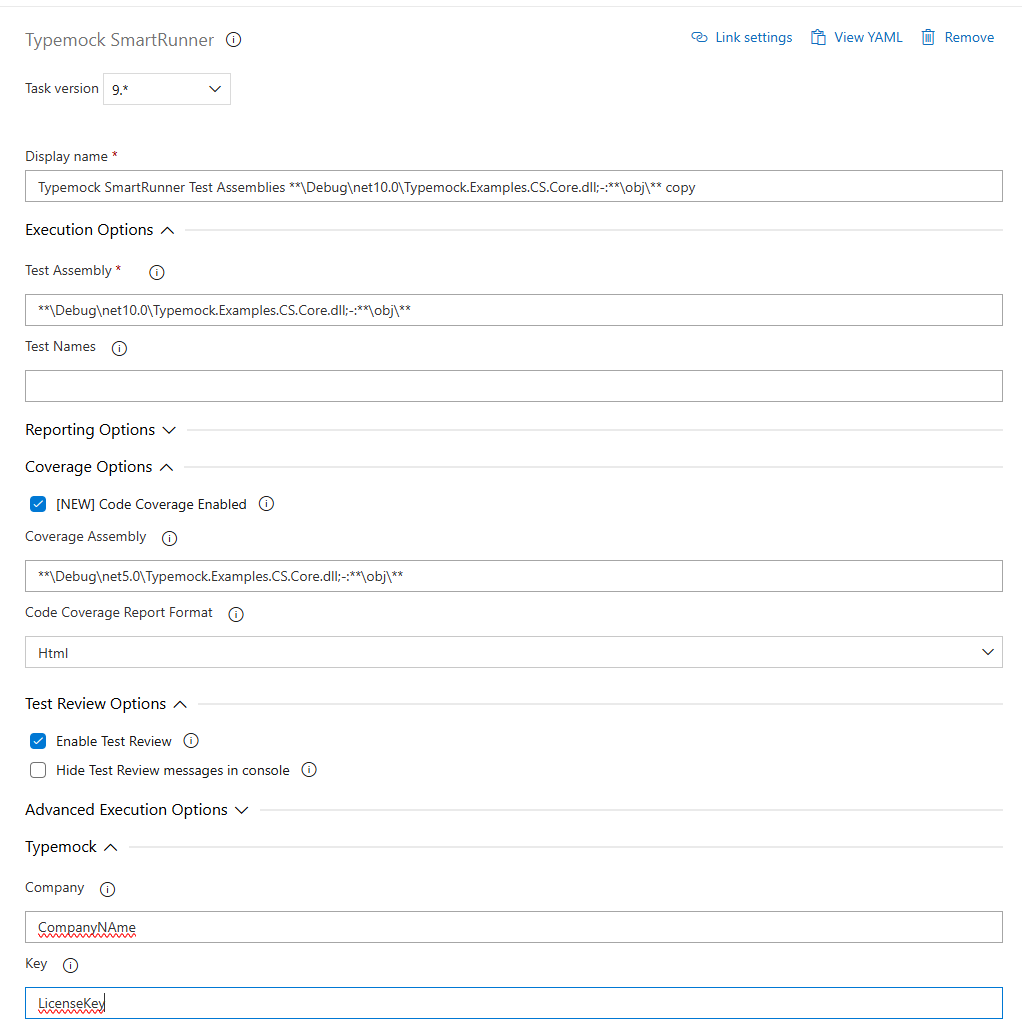
Task: Check Hide Test Review messages in console
Action: (38, 770)
